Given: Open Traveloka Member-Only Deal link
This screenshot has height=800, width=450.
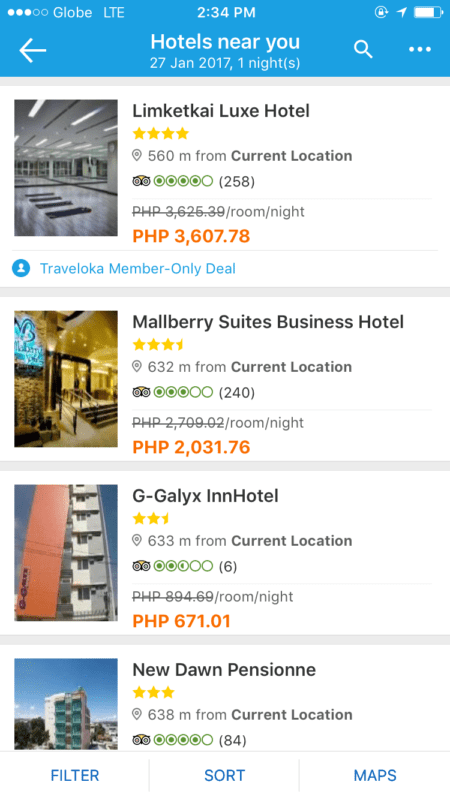Looking at the screenshot, I should tap(138, 268).
